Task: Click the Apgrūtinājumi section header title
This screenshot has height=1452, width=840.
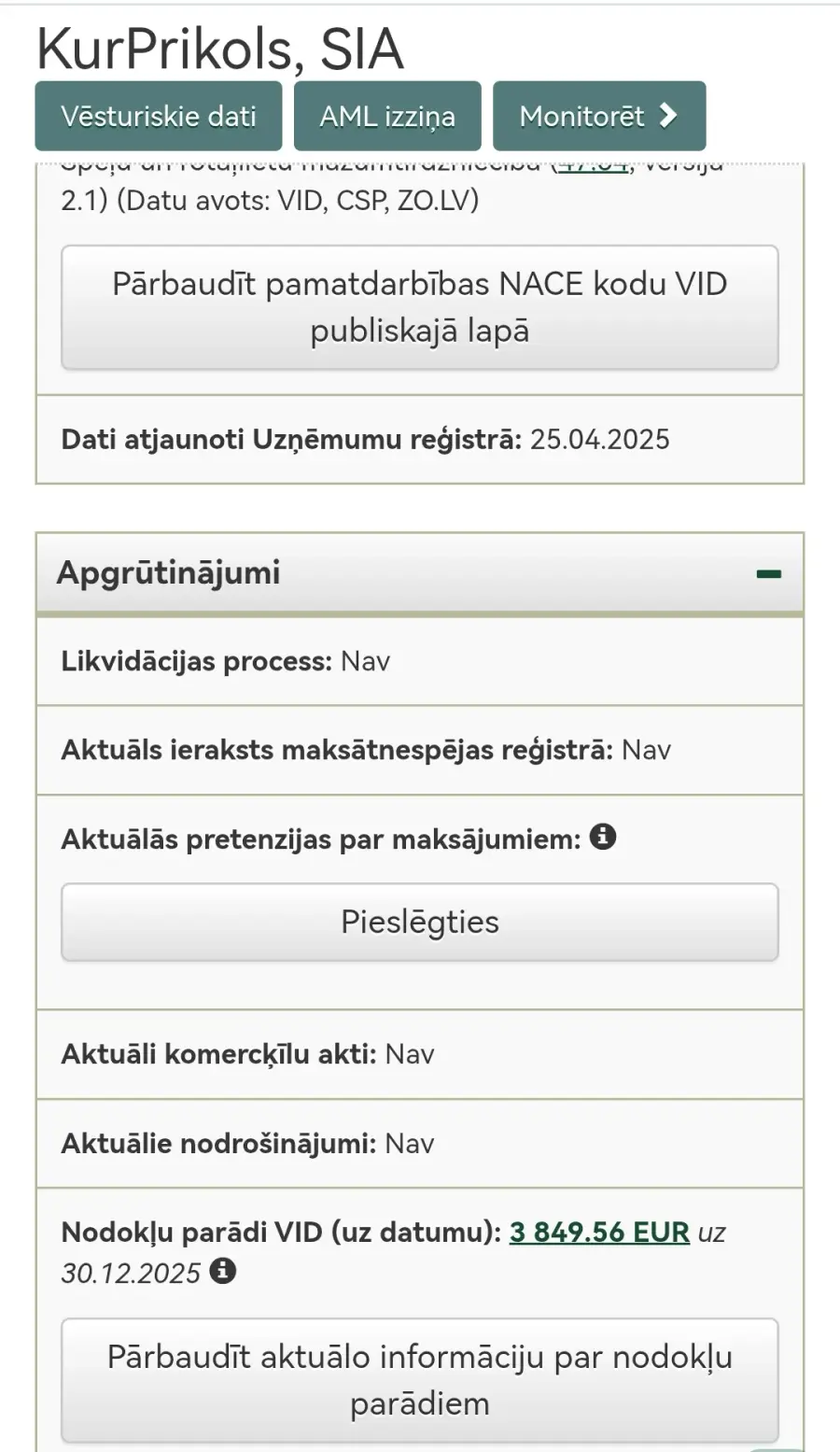Action: (169, 572)
